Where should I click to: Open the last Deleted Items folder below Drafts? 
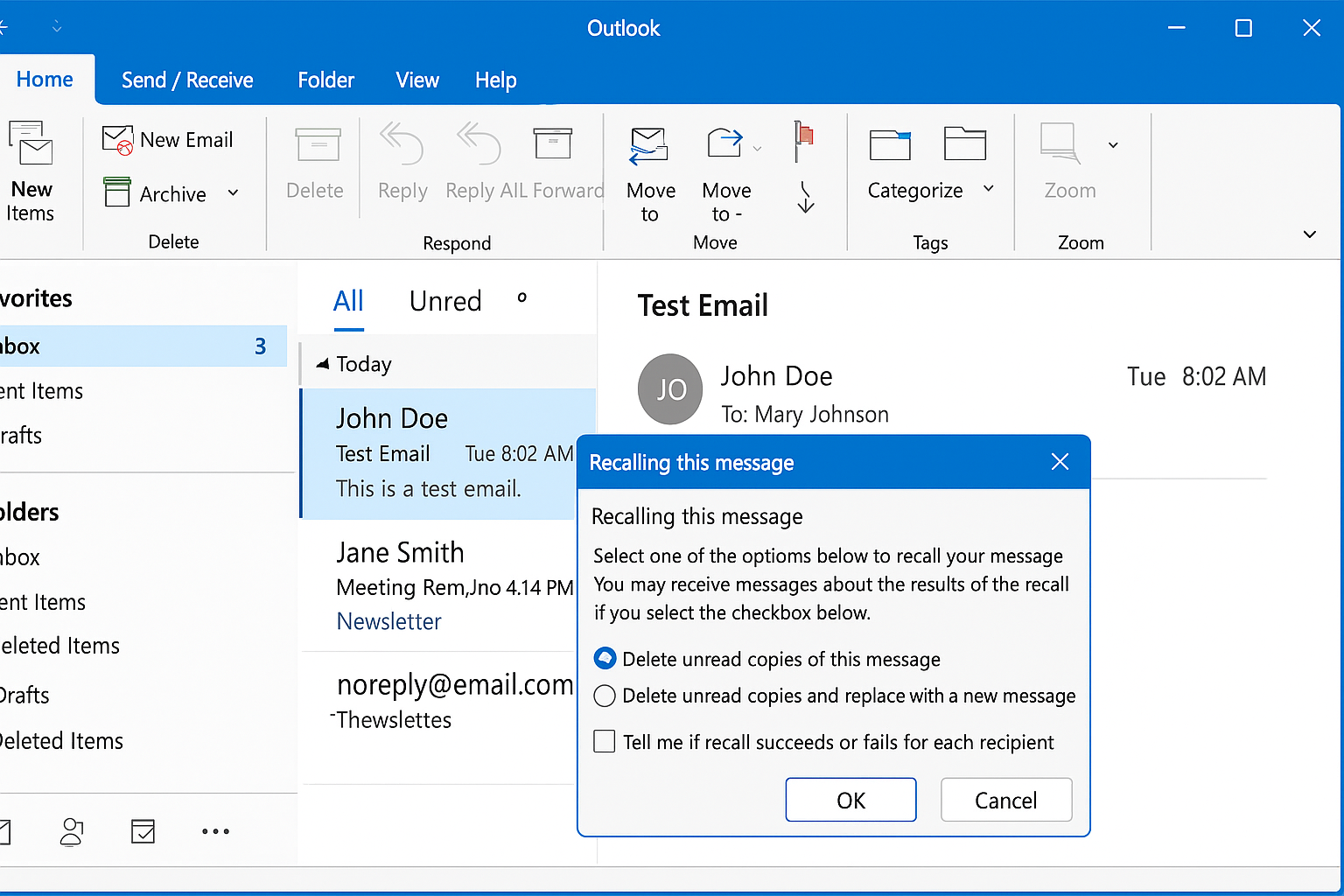[x=61, y=741]
